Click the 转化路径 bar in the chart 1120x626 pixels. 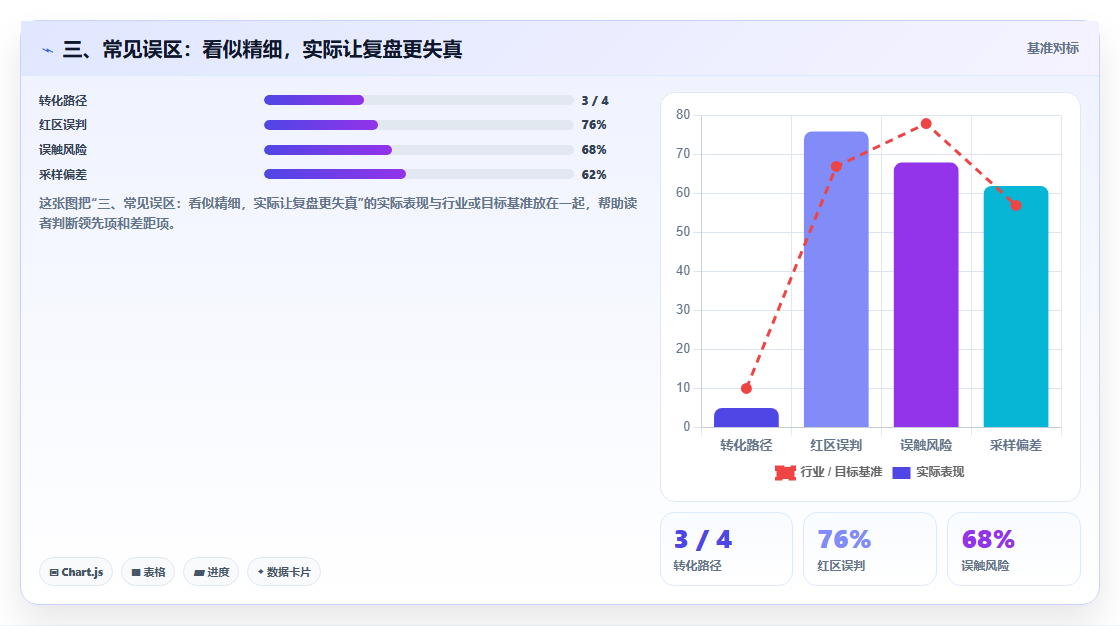[746, 417]
